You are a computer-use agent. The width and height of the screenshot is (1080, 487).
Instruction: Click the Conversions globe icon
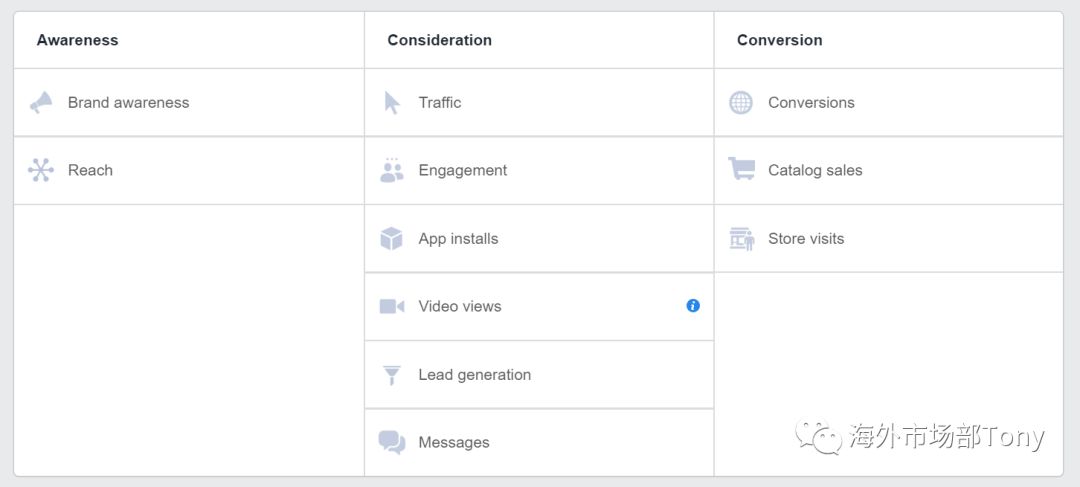click(741, 102)
